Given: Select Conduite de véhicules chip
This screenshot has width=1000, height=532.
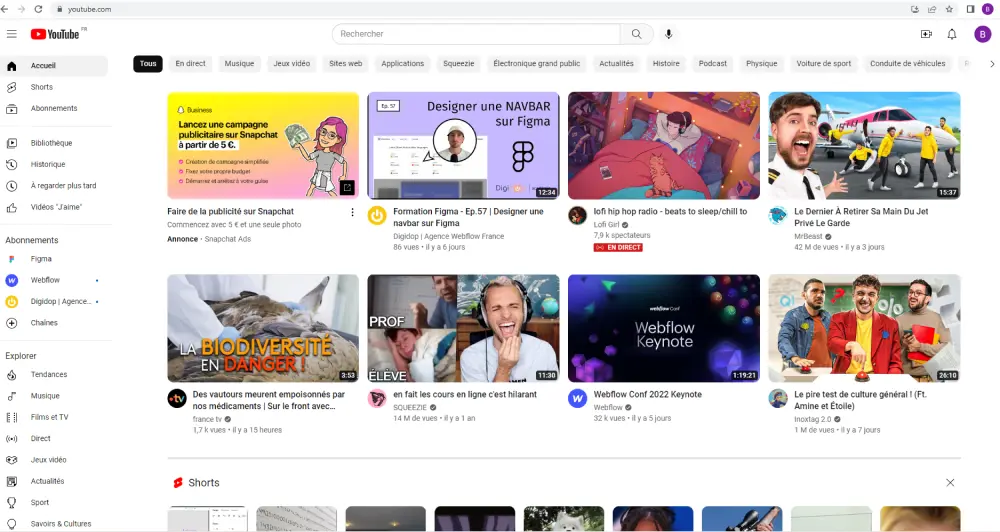Looking at the screenshot, I should pyautogui.click(x=908, y=64).
